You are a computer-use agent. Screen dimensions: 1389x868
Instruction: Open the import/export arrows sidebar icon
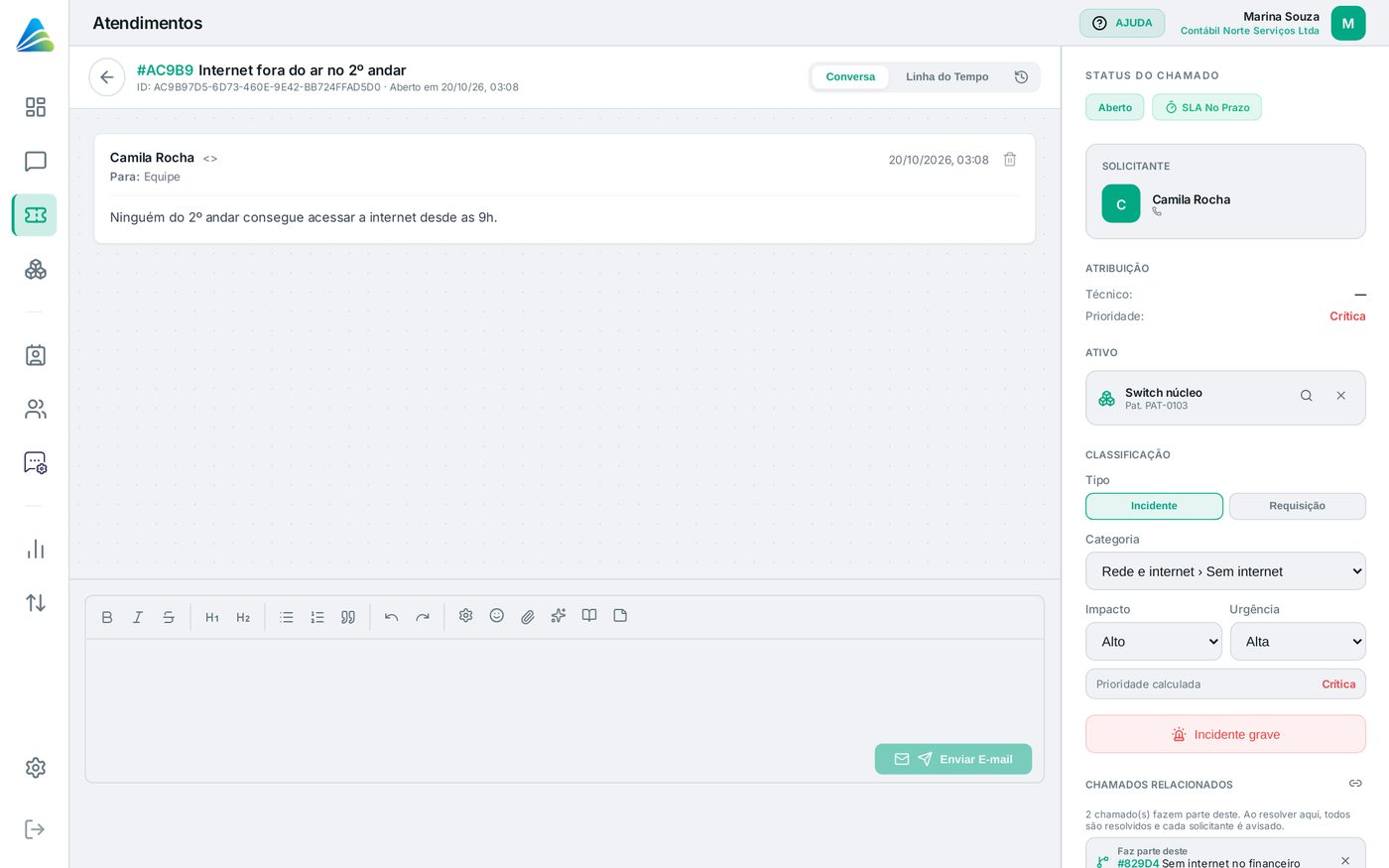pos(36,602)
